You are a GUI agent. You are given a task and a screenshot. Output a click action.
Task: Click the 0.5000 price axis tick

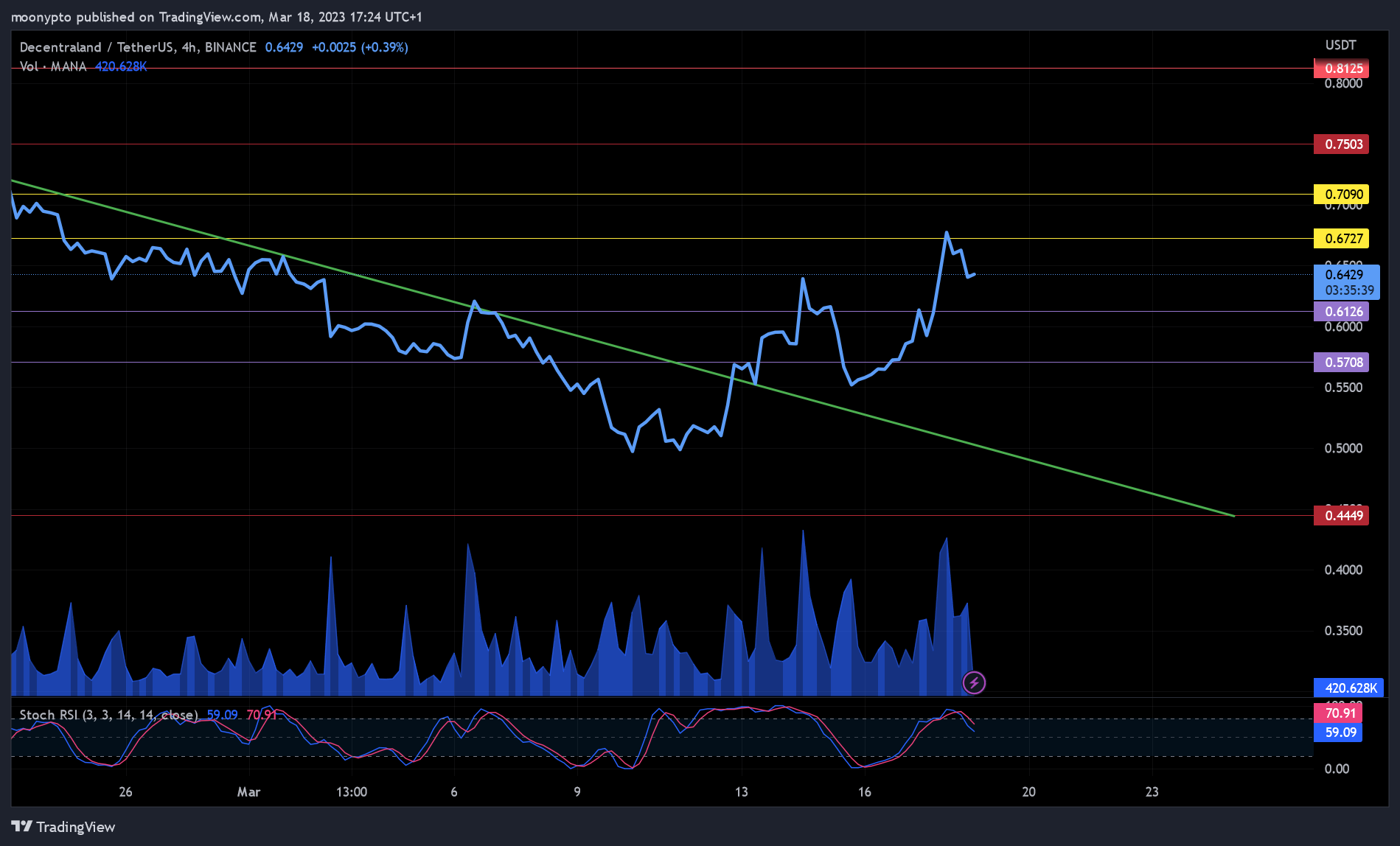[1343, 448]
